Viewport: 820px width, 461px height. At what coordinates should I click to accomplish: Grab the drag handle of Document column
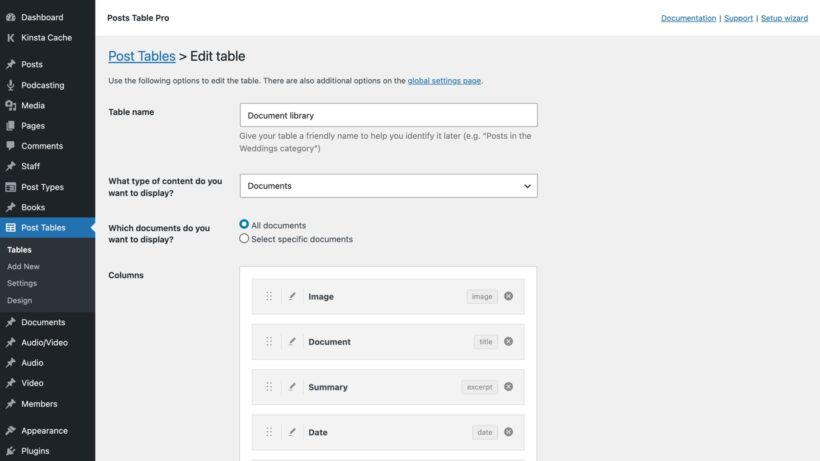[x=269, y=341]
